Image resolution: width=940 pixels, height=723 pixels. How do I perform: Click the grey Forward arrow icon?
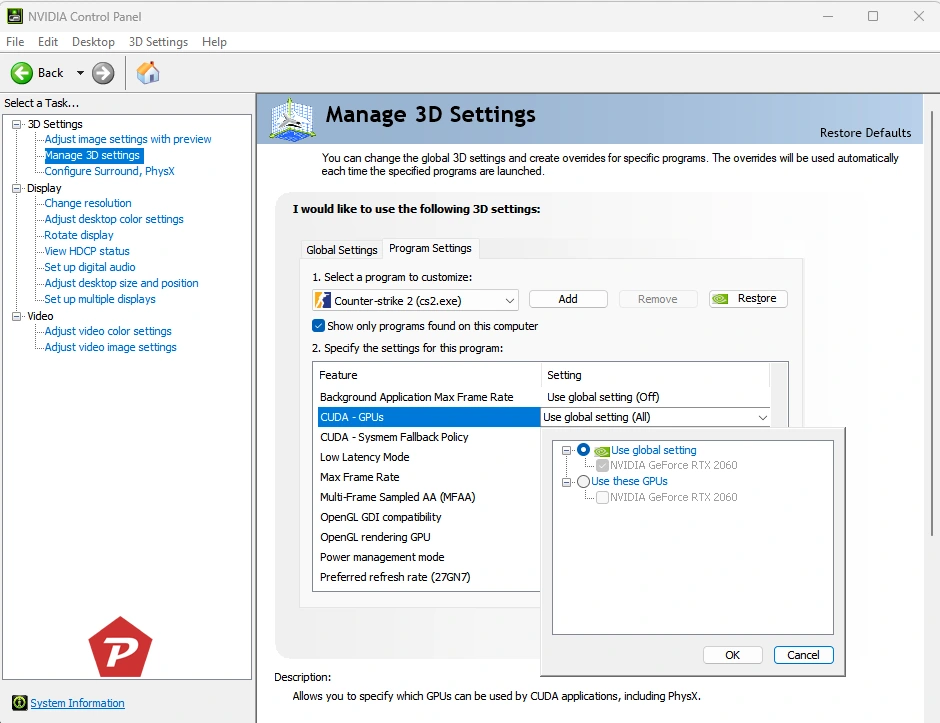click(x=103, y=73)
